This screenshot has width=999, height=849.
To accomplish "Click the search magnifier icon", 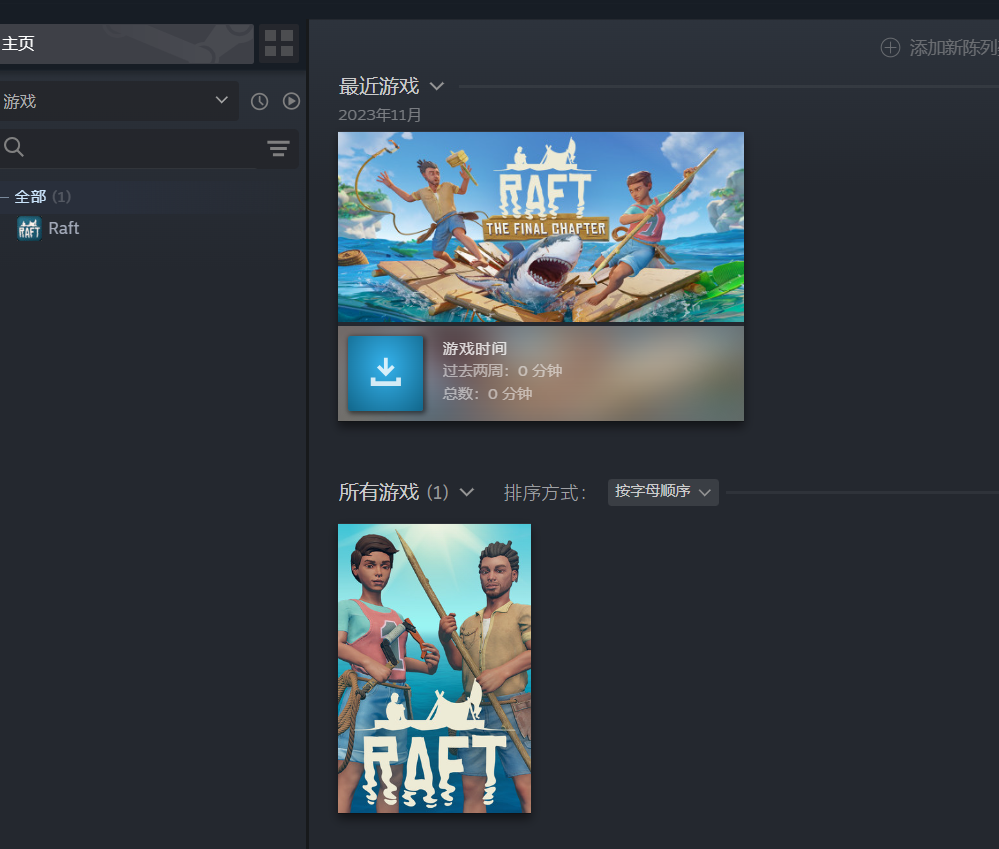I will coord(14,147).
